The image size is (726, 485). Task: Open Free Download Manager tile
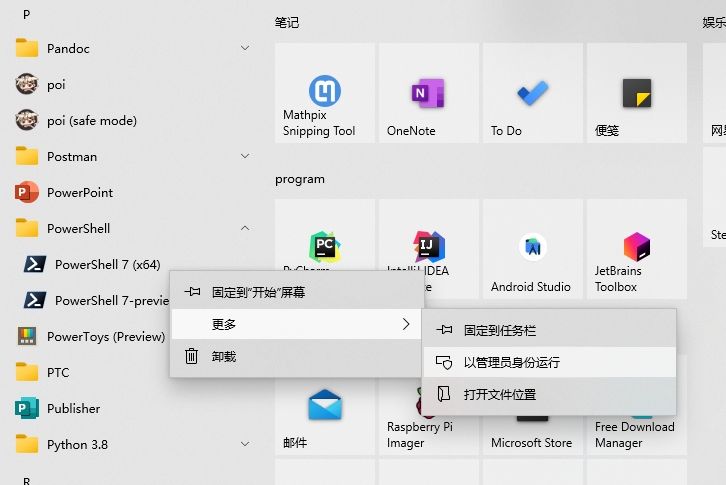click(637, 435)
